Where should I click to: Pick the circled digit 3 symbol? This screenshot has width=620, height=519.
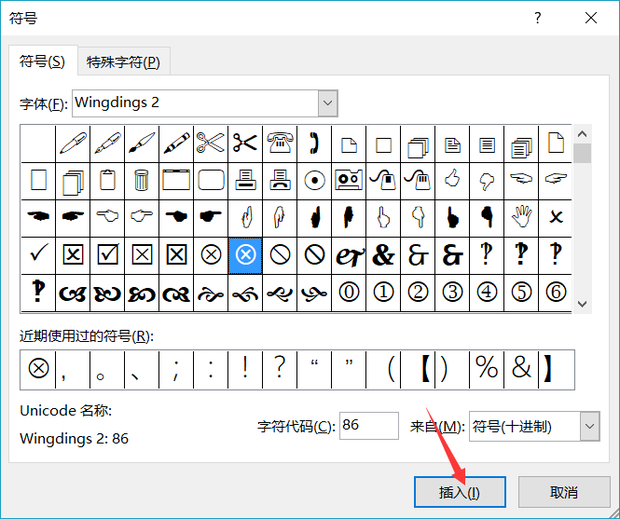(x=452, y=293)
